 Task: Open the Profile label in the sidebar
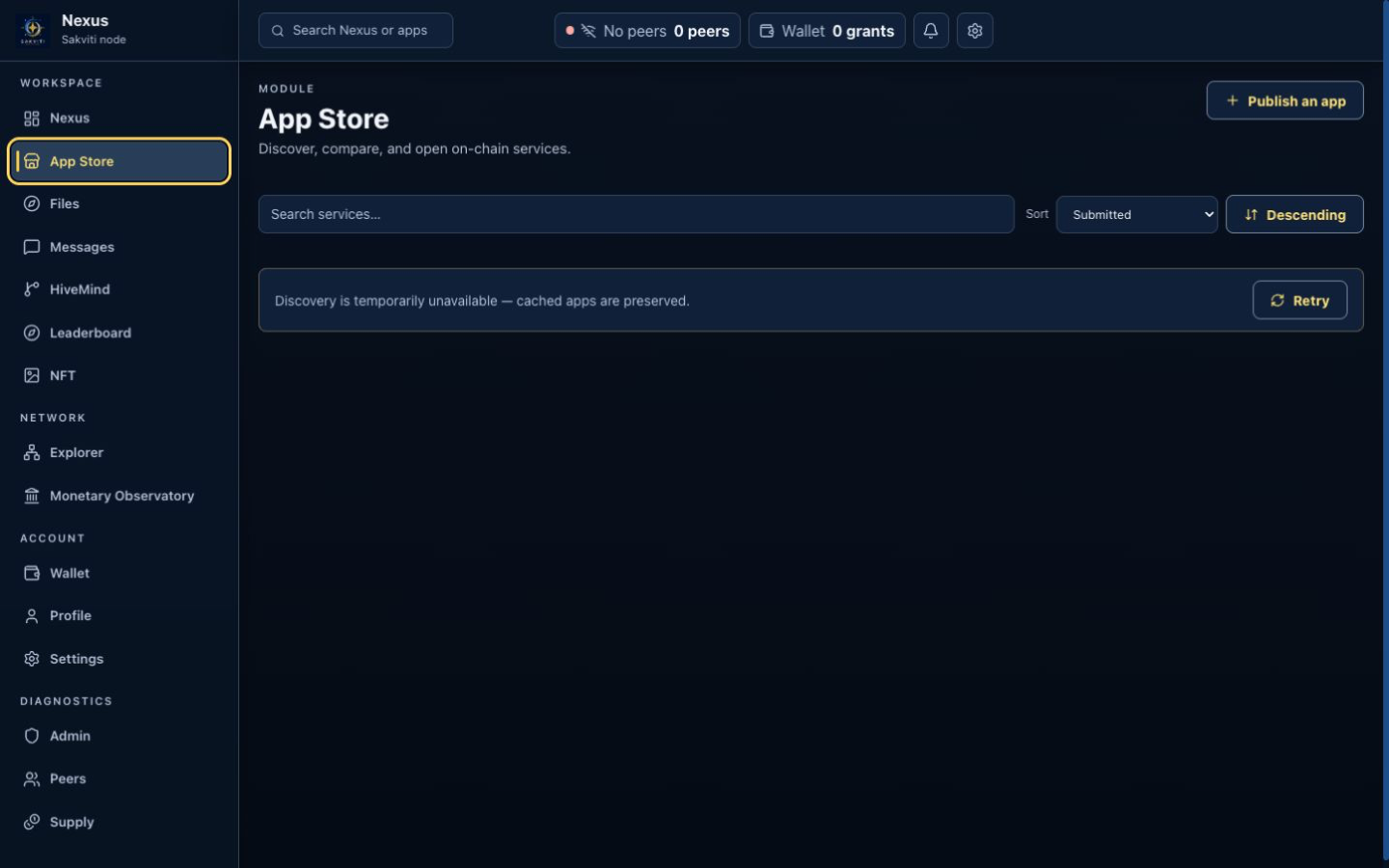70,615
